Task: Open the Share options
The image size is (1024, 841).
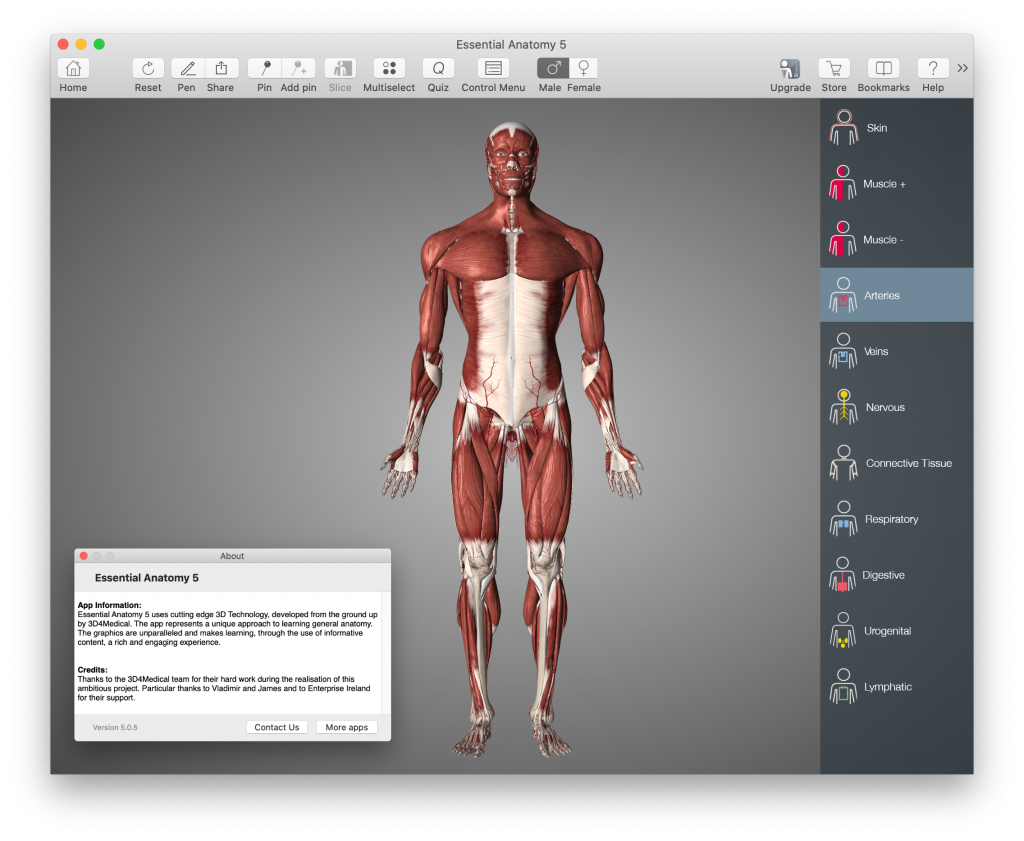Action: click(x=221, y=69)
